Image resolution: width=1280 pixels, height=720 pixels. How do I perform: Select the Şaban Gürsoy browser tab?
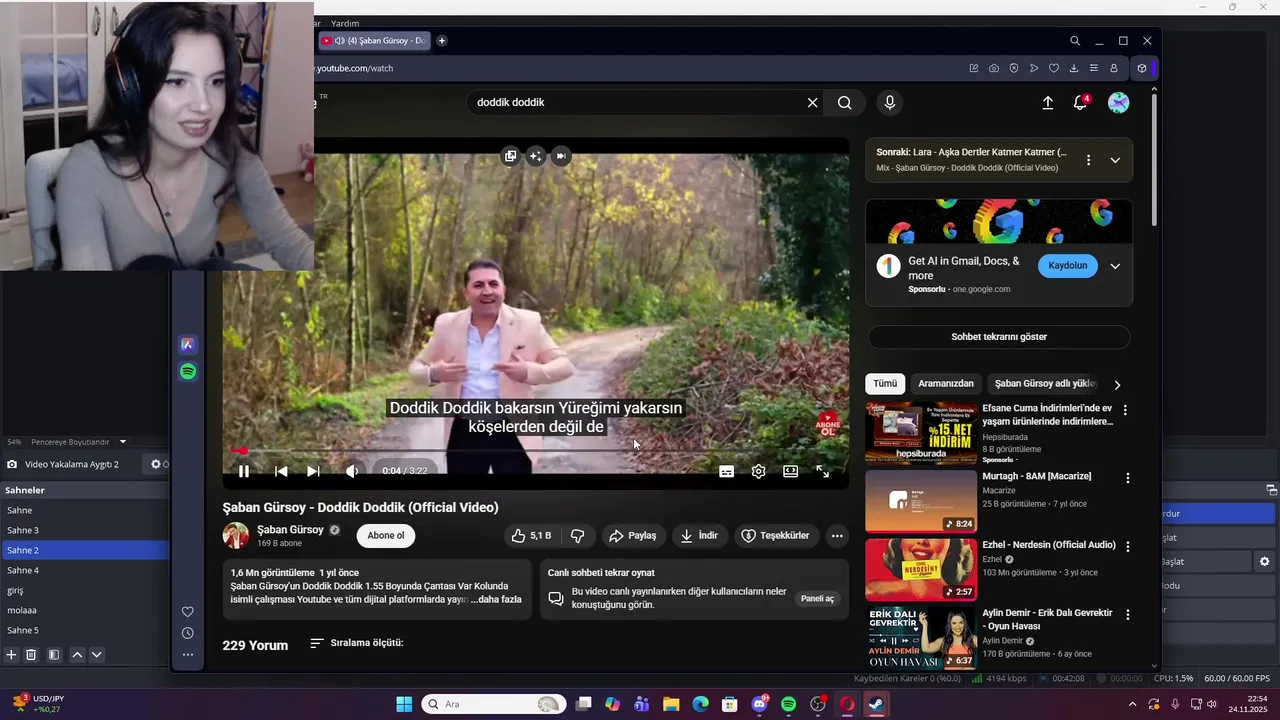pyautogui.click(x=374, y=41)
